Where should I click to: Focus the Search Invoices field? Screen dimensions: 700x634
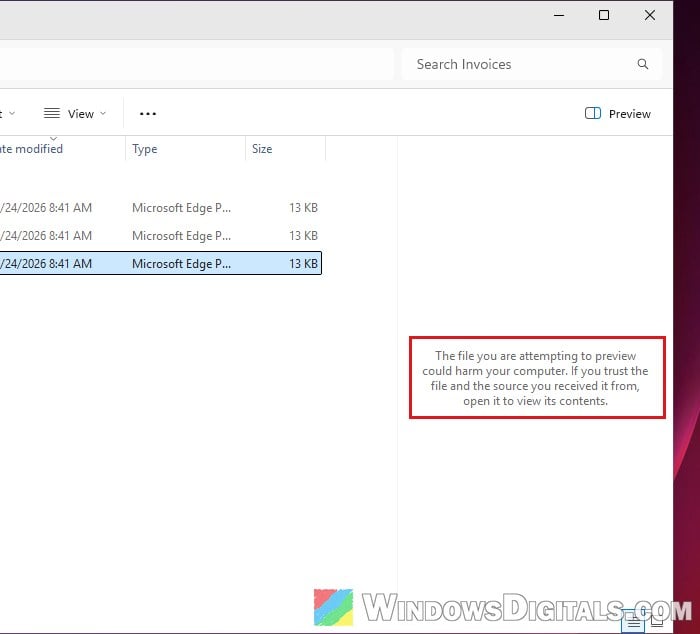click(x=531, y=64)
